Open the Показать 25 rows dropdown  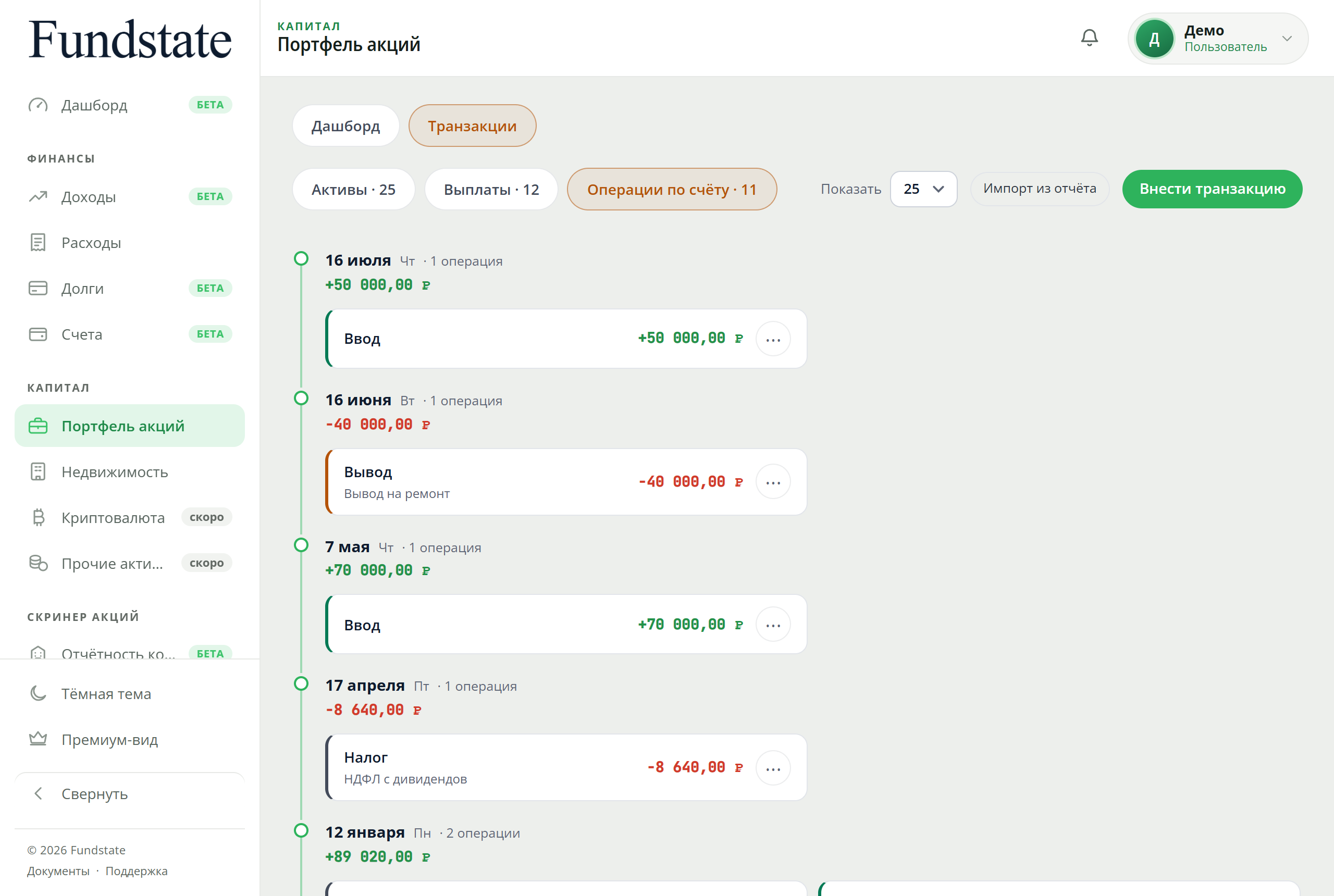click(x=923, y=189)
